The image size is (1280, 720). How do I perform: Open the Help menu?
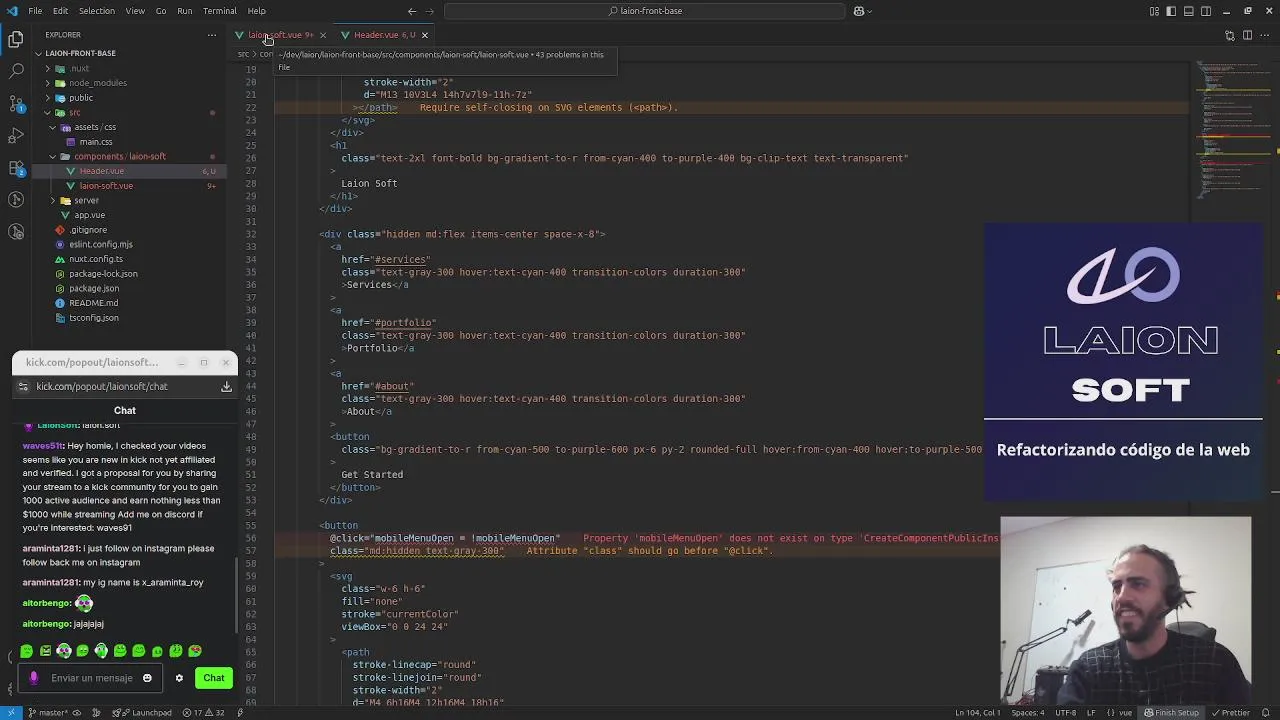[x=257, y=11]
